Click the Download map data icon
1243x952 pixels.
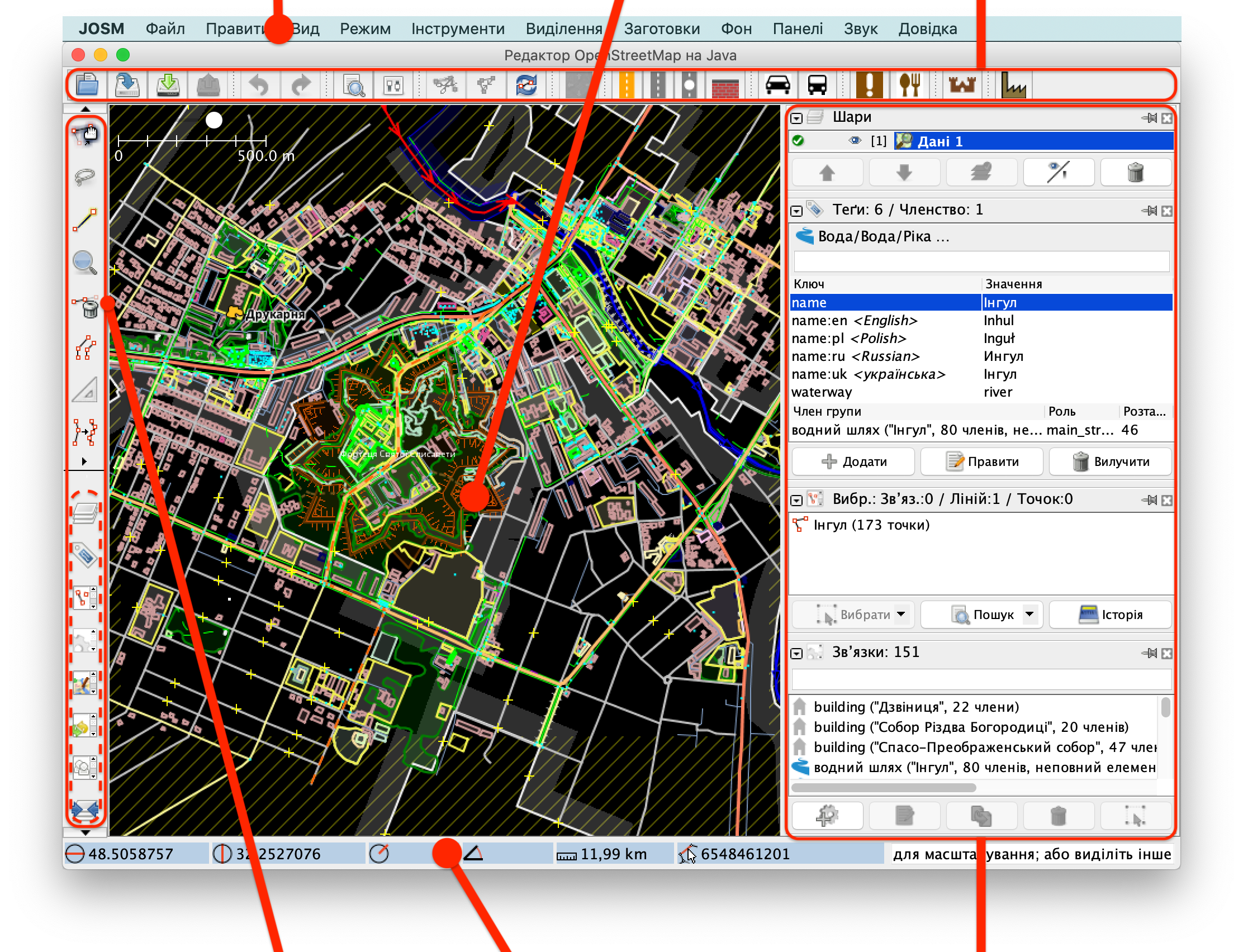click(x=168, y=85)
